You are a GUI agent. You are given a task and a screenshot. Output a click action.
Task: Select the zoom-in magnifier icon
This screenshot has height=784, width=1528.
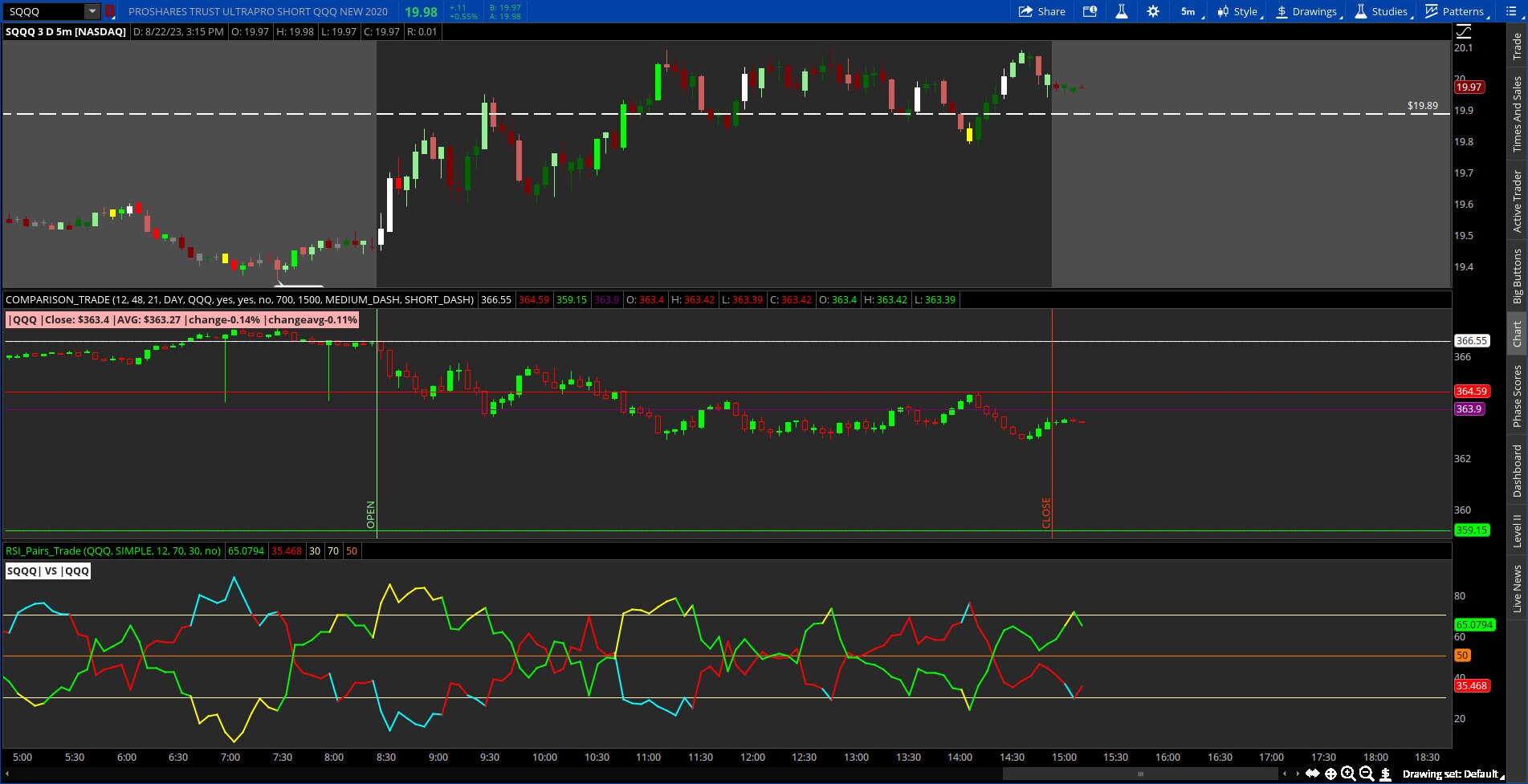(1349, 774)
